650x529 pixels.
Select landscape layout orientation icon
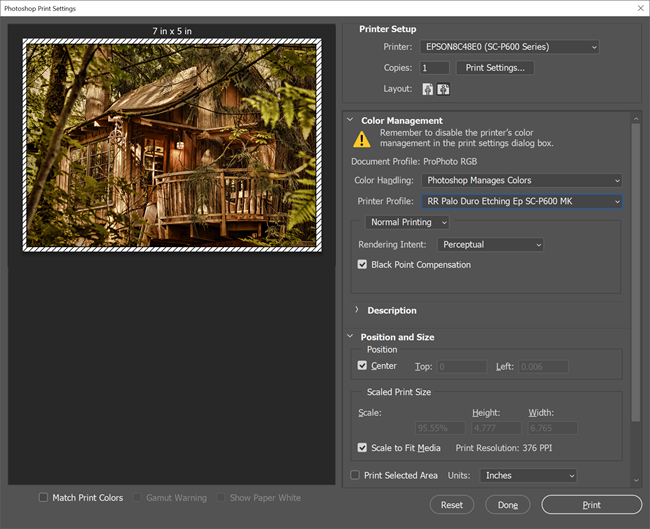click(443, 89)
